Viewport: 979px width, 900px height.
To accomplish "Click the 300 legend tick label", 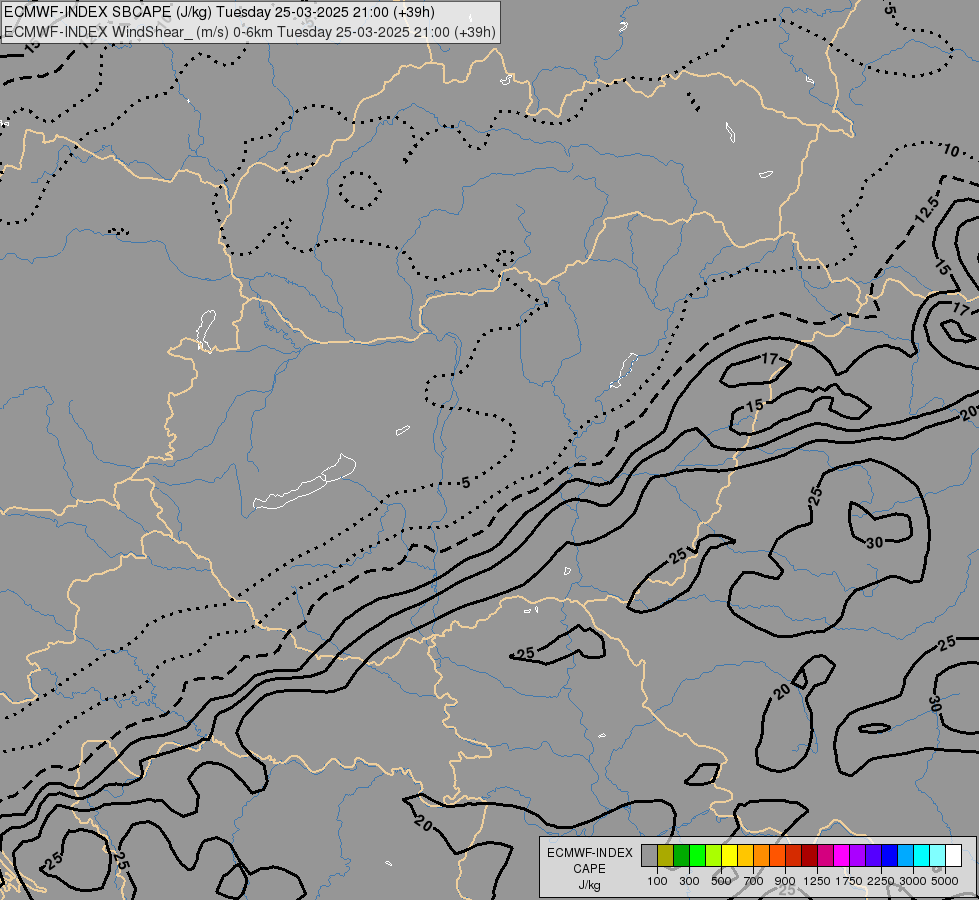I will coord(689,881).
